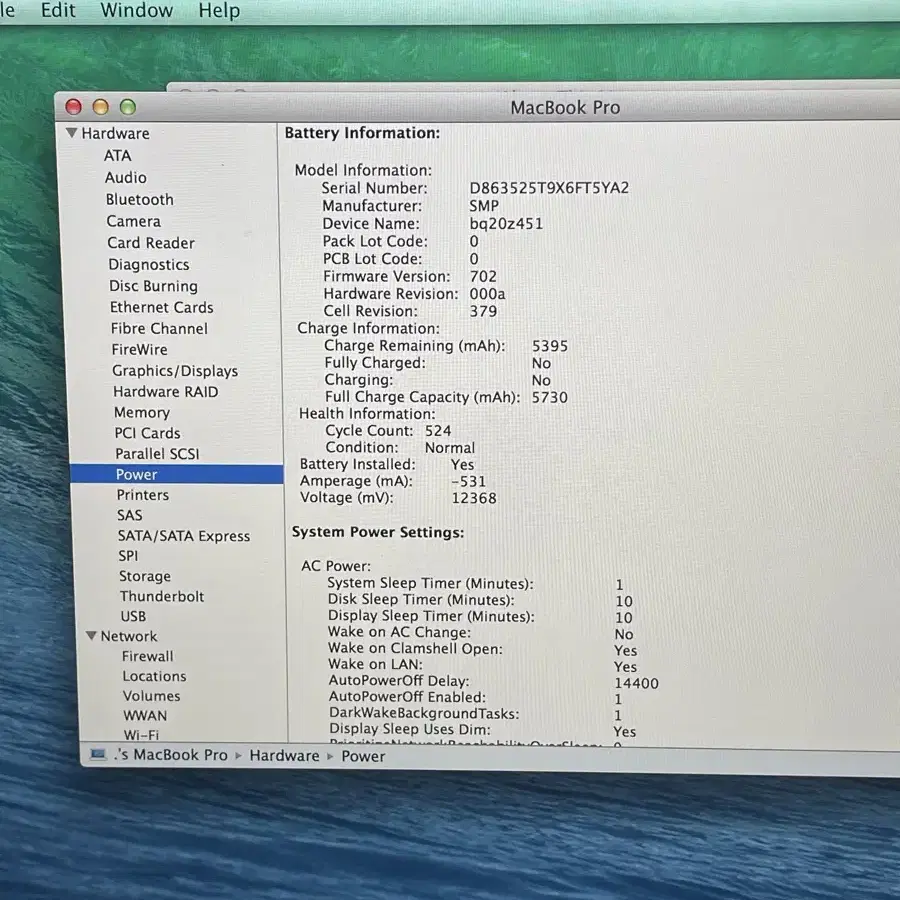900x900 pixels.
Task: Collapse the Hardware section triangle
Action: pos(72,133)
